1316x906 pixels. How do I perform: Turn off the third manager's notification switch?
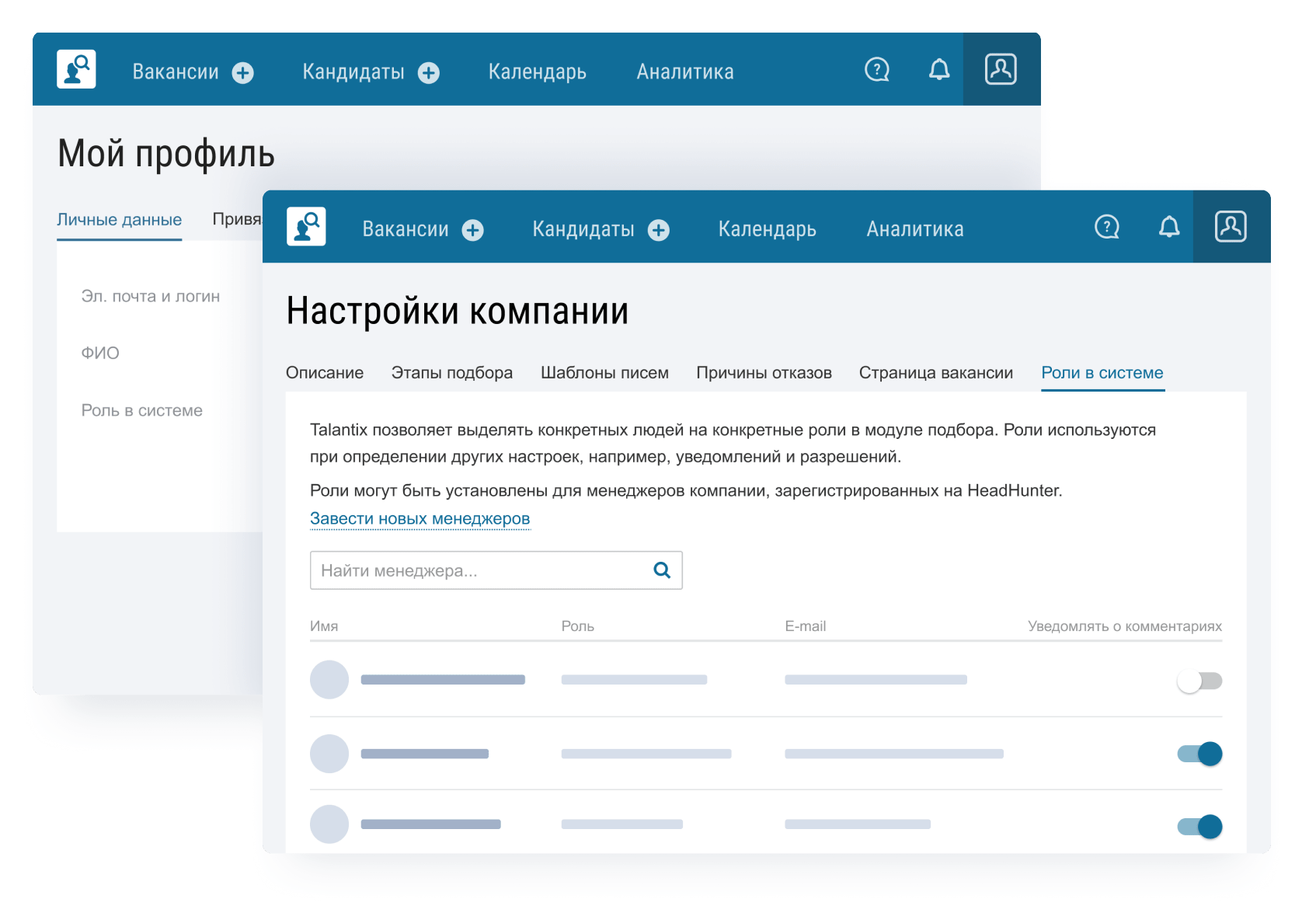1199,824
